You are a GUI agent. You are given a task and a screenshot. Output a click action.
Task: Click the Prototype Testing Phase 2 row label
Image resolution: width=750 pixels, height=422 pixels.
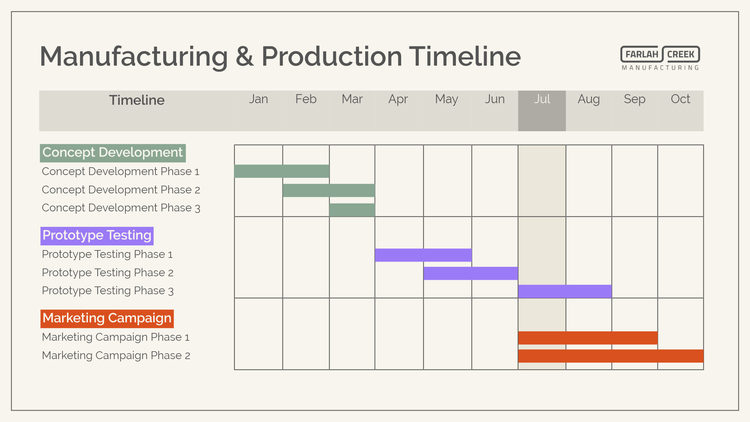coord(108,273)
